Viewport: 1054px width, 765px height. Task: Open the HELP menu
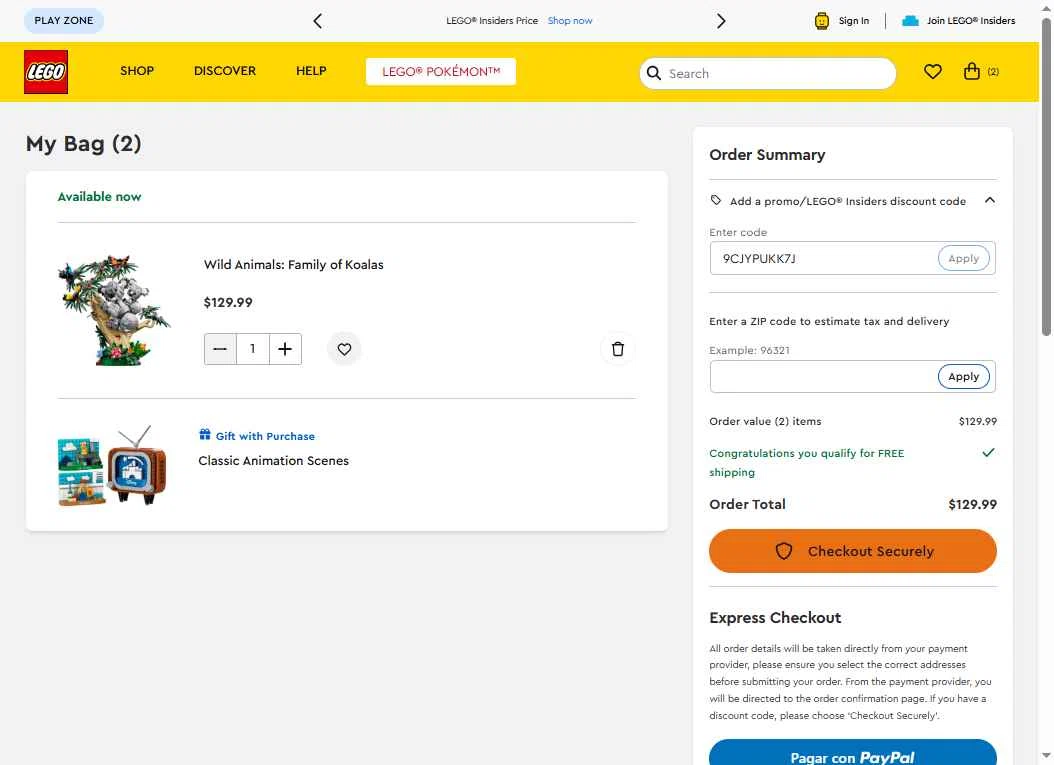click(311, 71)
